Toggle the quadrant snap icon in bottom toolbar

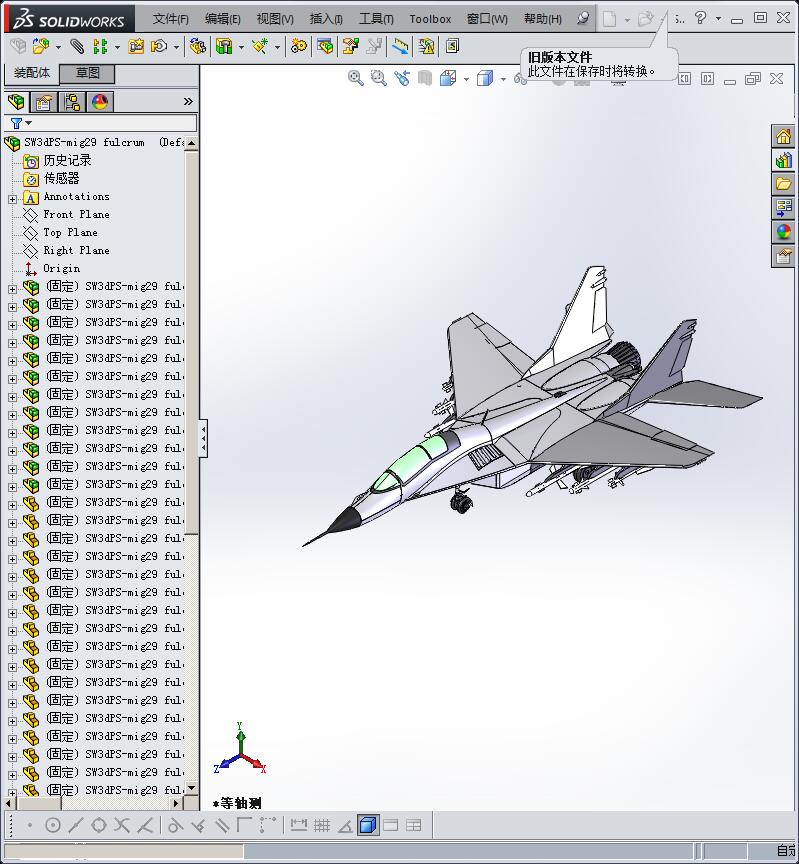click(99, 825)
